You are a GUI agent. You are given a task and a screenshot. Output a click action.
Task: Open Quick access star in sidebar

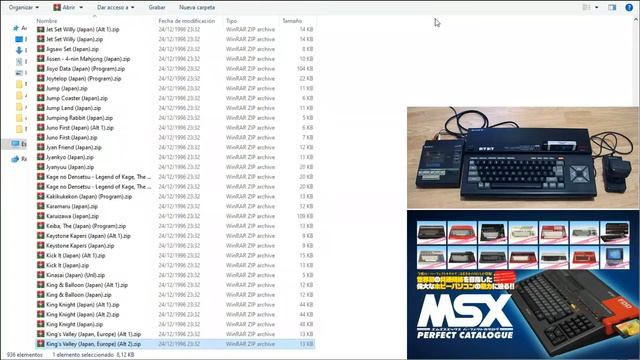coord(16,28)
